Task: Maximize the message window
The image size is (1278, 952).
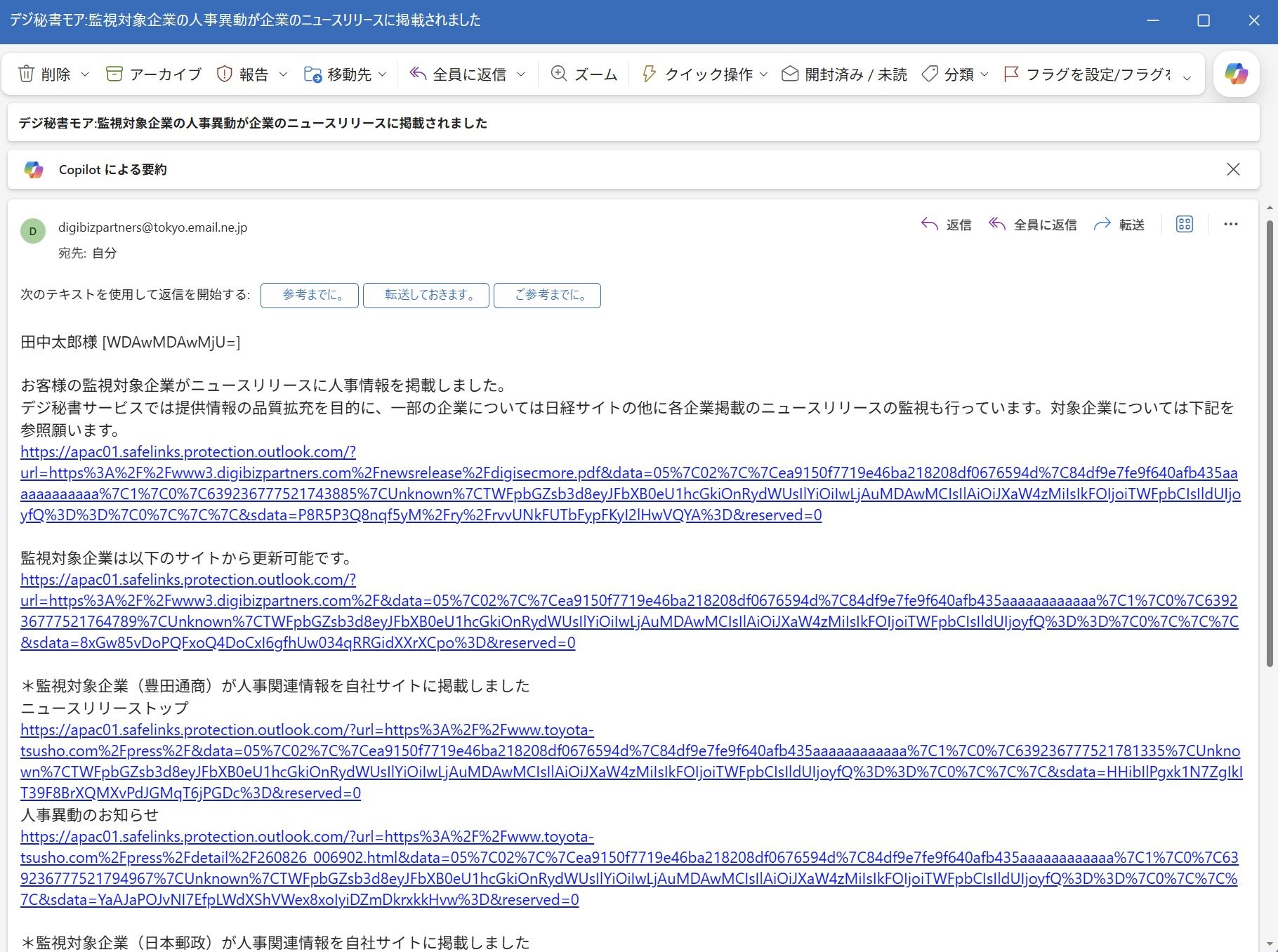Action: (1204, 20)
